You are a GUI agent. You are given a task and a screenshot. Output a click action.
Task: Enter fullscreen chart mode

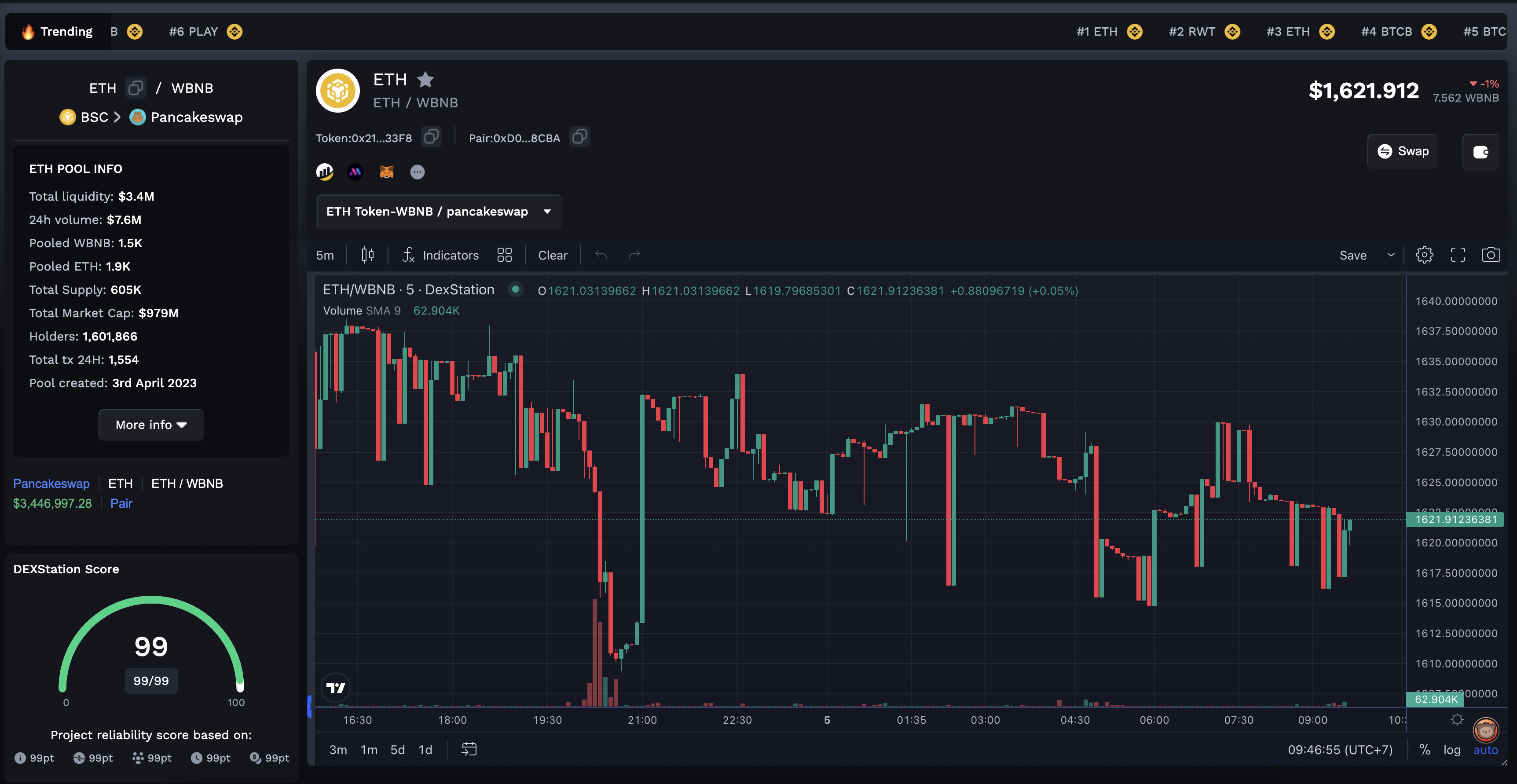tap(1458, 255)
